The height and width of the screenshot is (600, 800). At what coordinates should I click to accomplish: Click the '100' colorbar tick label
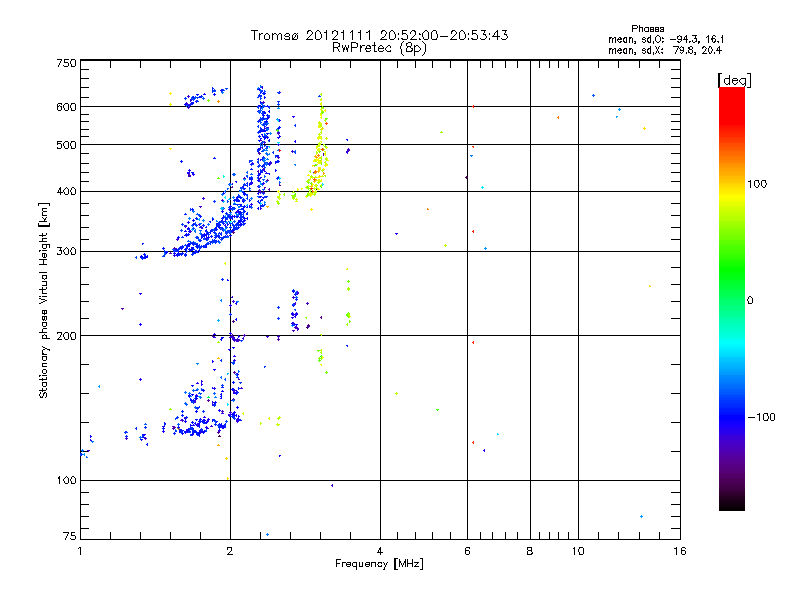click(757, 184)
